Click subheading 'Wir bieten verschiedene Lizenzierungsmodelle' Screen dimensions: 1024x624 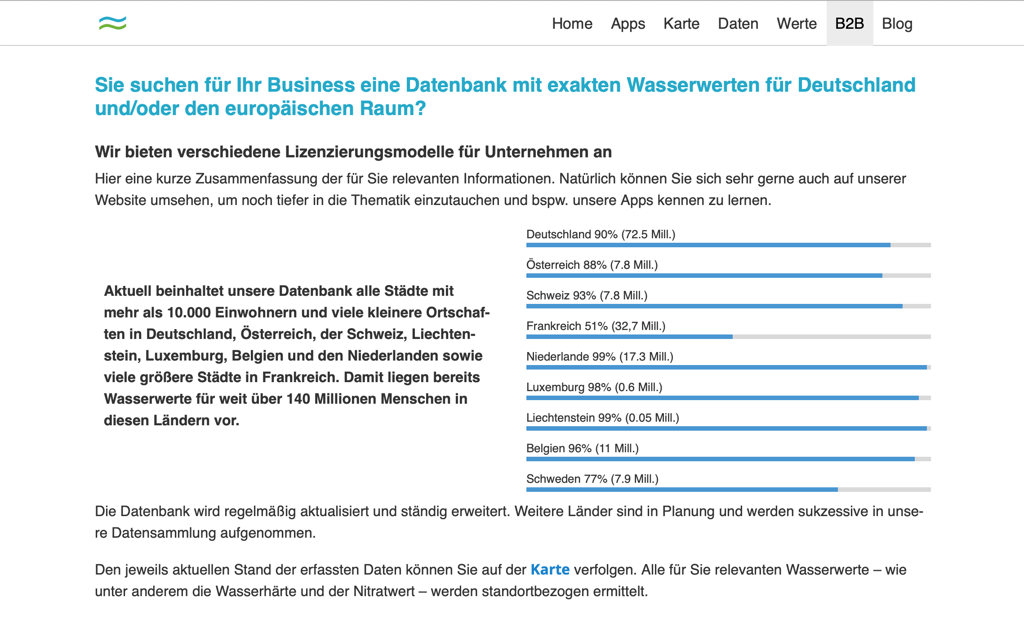[x=353, y=152]
